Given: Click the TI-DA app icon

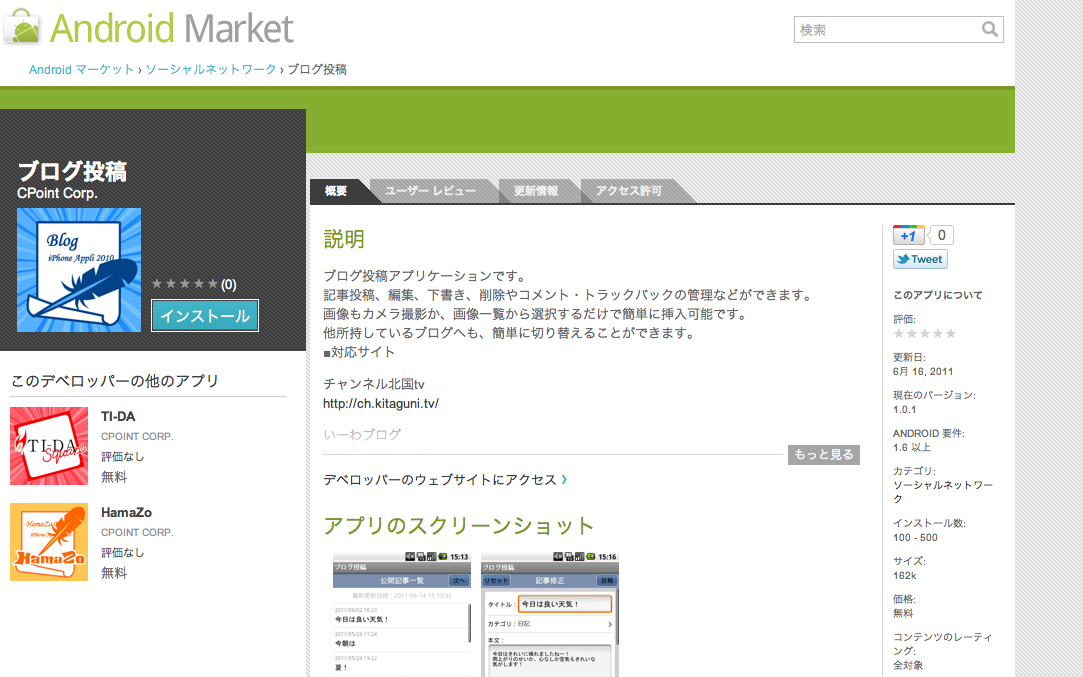Looking at the screenshot, I should 49,446.
